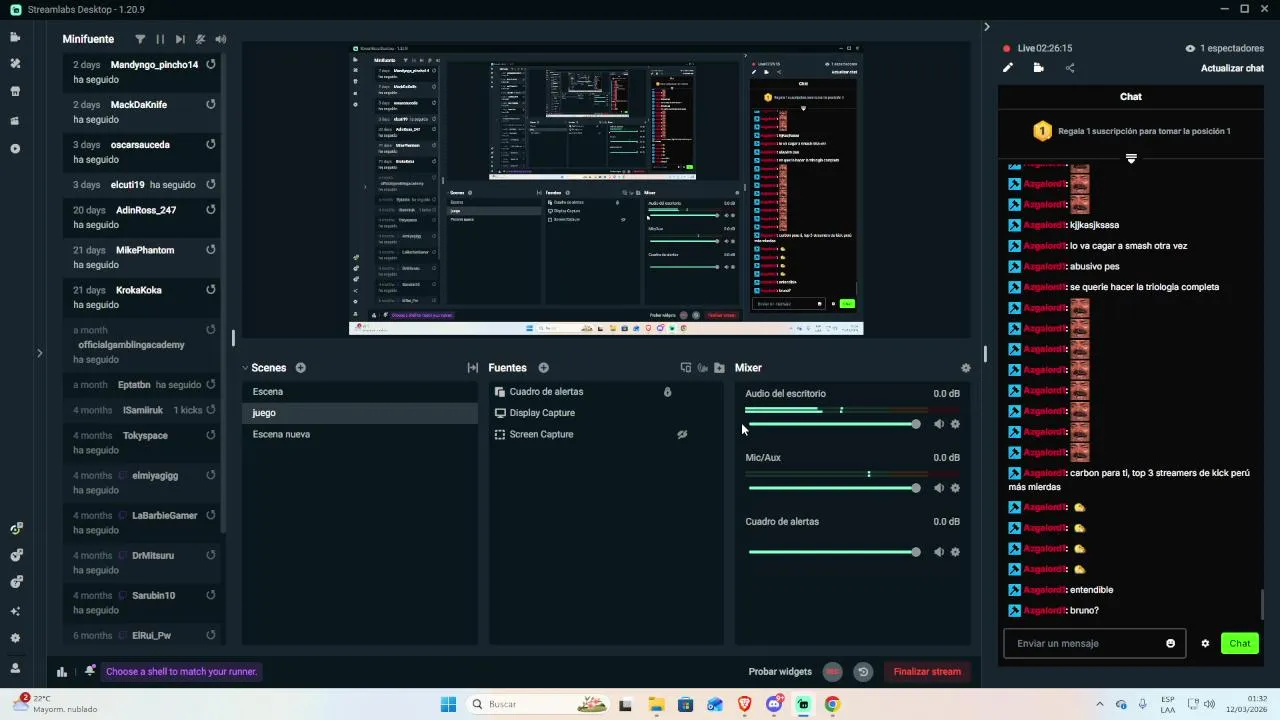Add a new scene with plus icon
This screenshot has width=1280, height=720.
[300, 368]
